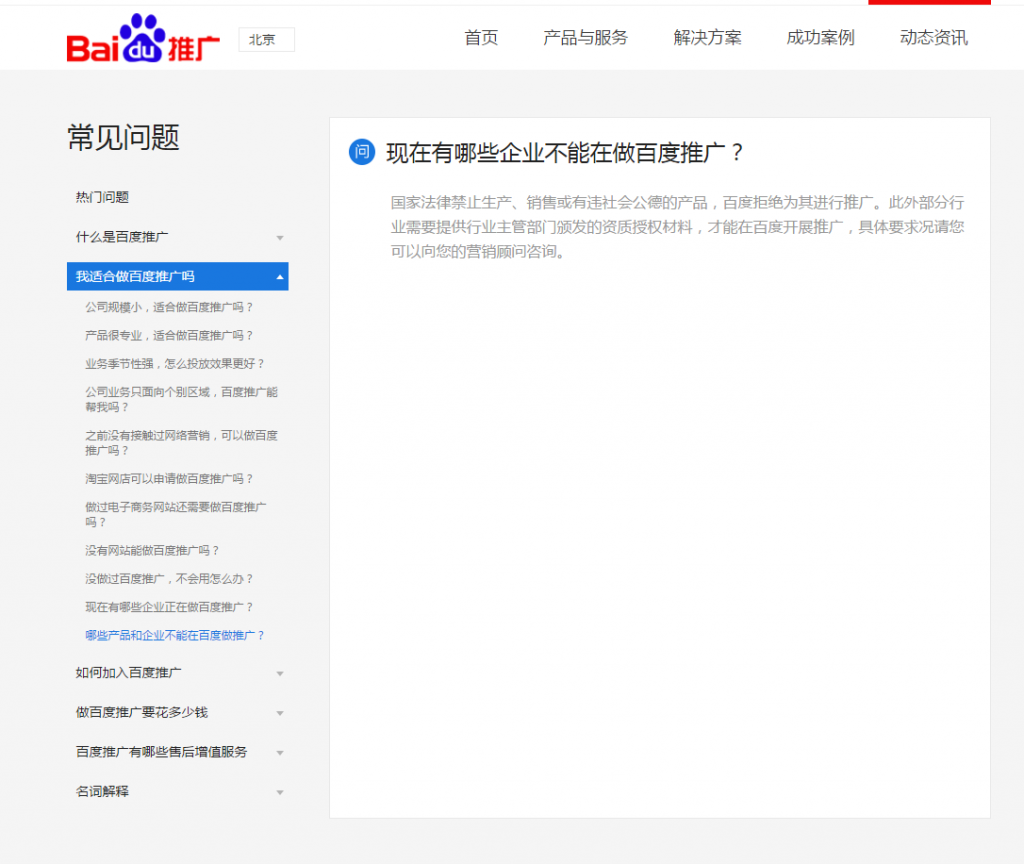The image size is (1024, 864).
Task: Open question 公司业务只面向个别区域
Action: pos(182,399)
